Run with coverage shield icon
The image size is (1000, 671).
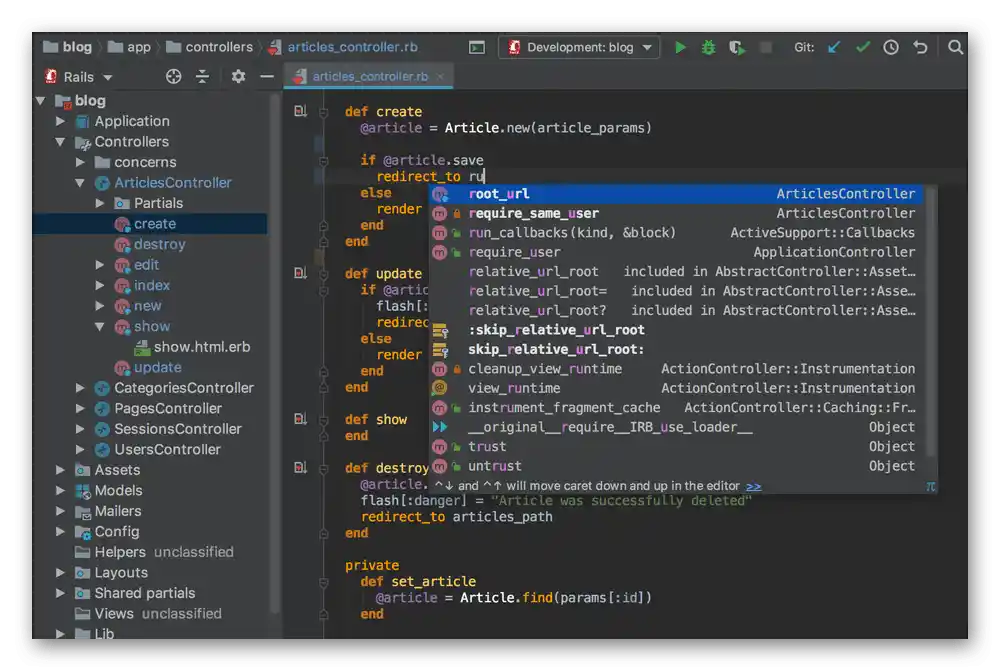pos(737,47)
